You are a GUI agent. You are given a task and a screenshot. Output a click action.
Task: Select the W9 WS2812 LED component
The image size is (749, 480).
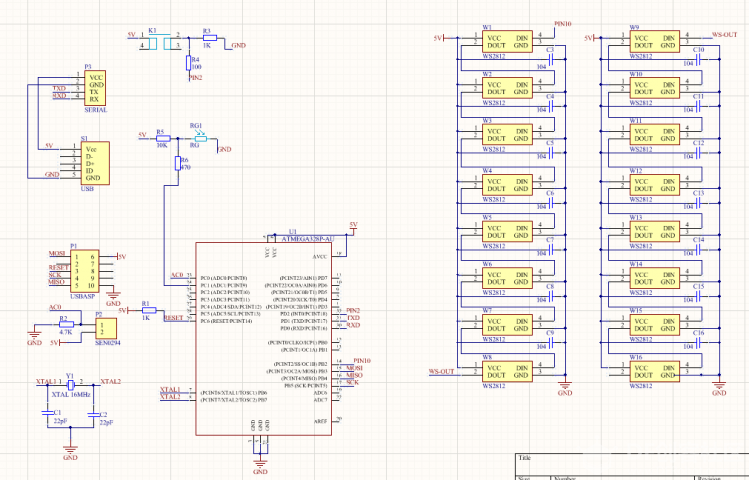[654, 42]
